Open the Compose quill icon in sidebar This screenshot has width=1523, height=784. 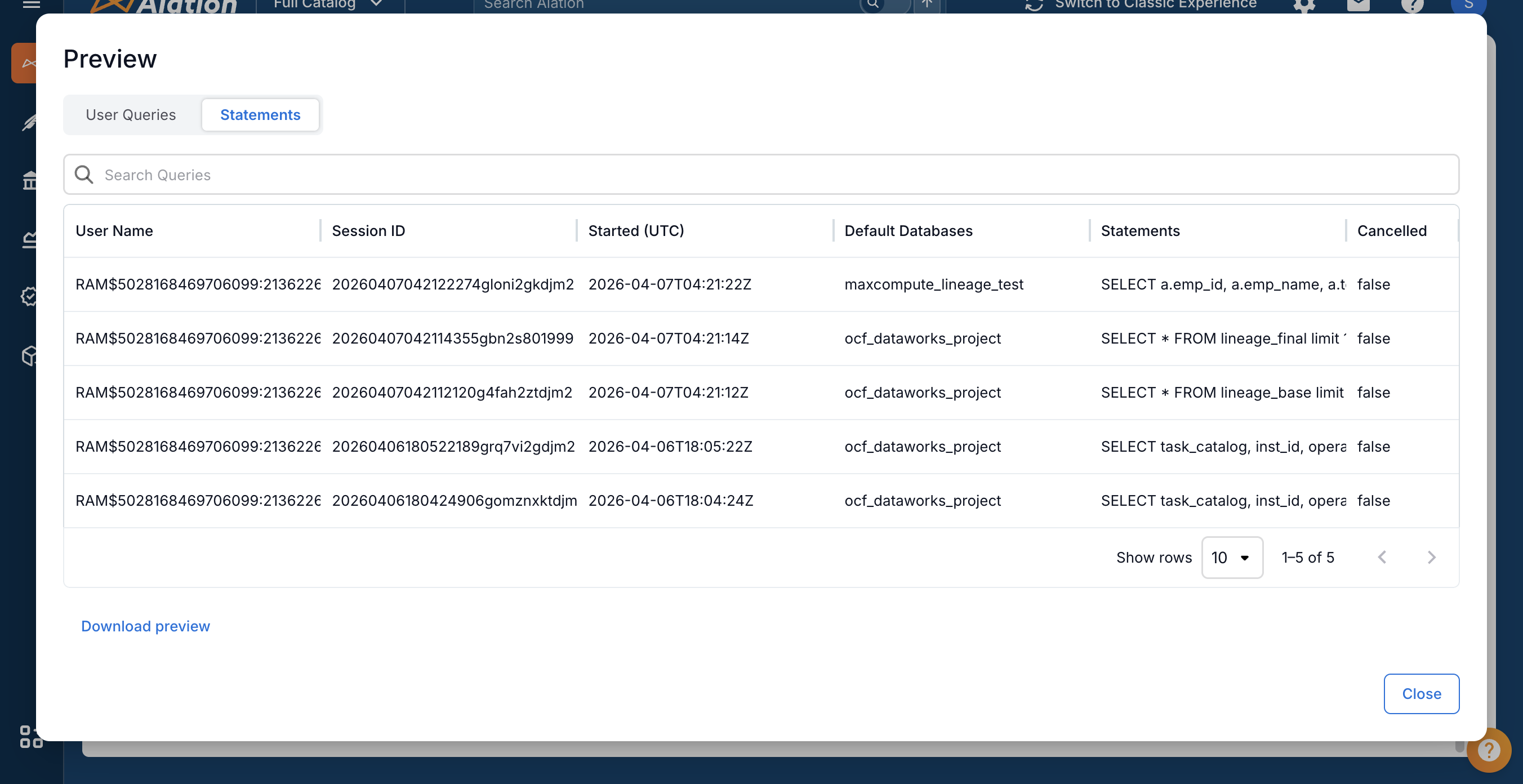click(28, 123)
